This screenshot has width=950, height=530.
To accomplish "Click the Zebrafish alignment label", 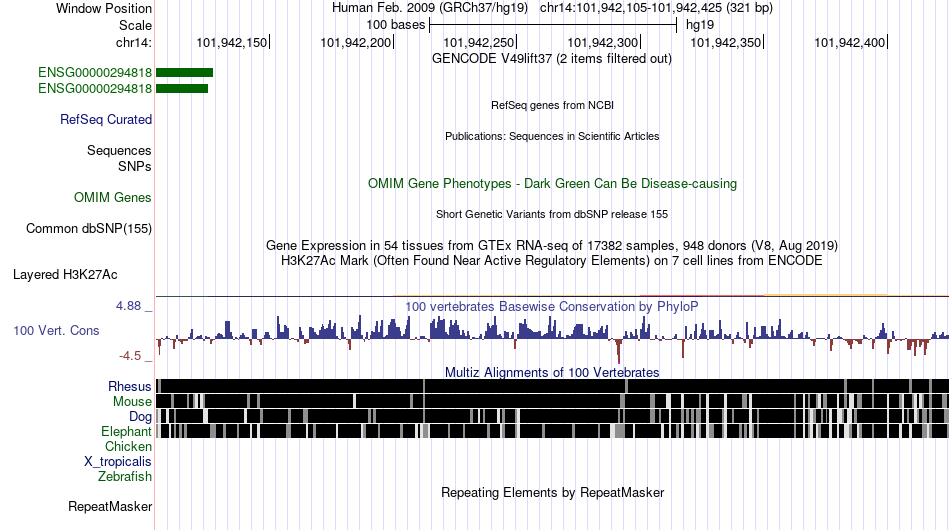I will [125, 477].
